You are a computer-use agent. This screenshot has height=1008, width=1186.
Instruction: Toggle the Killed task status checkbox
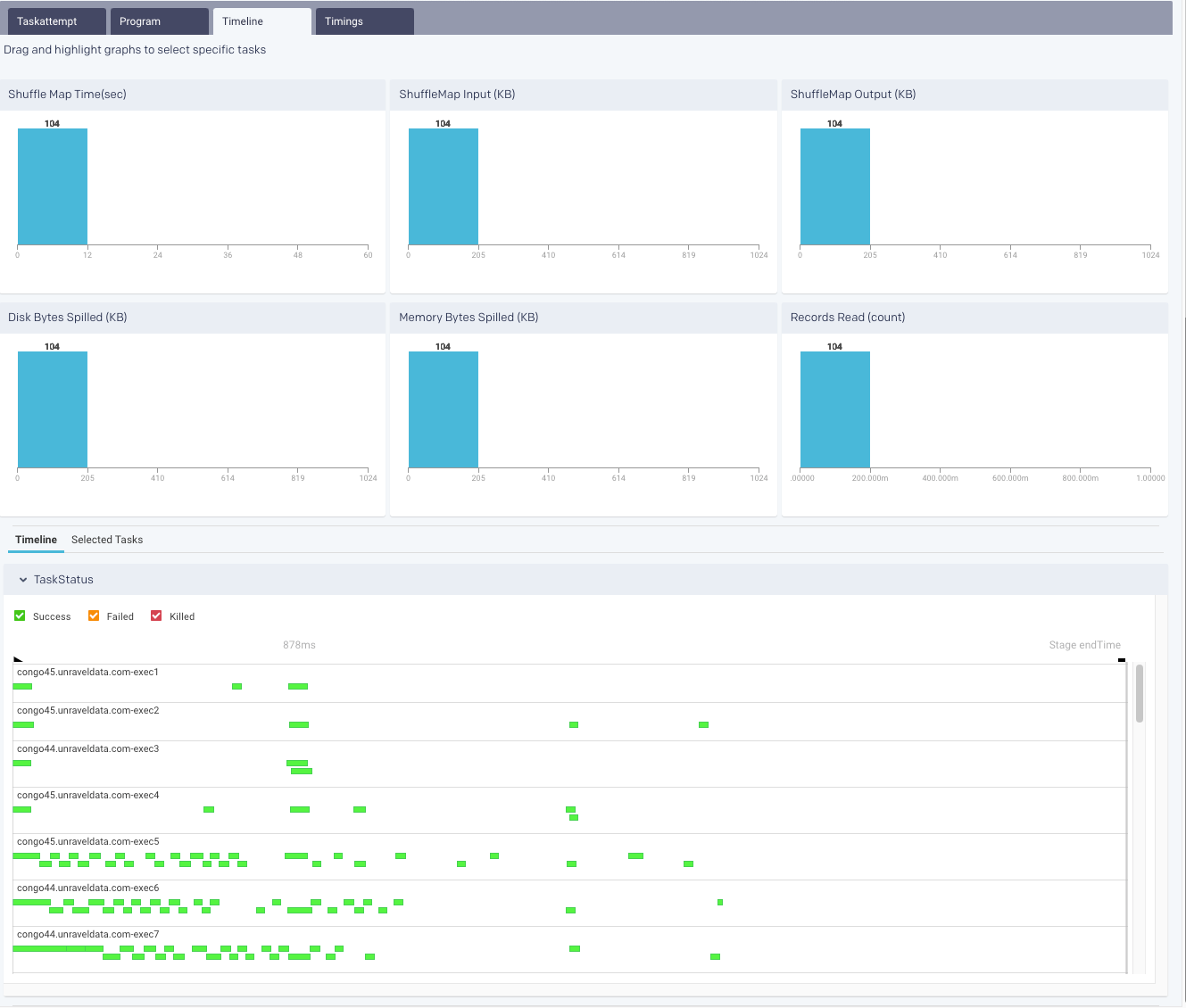click(156, 616)
